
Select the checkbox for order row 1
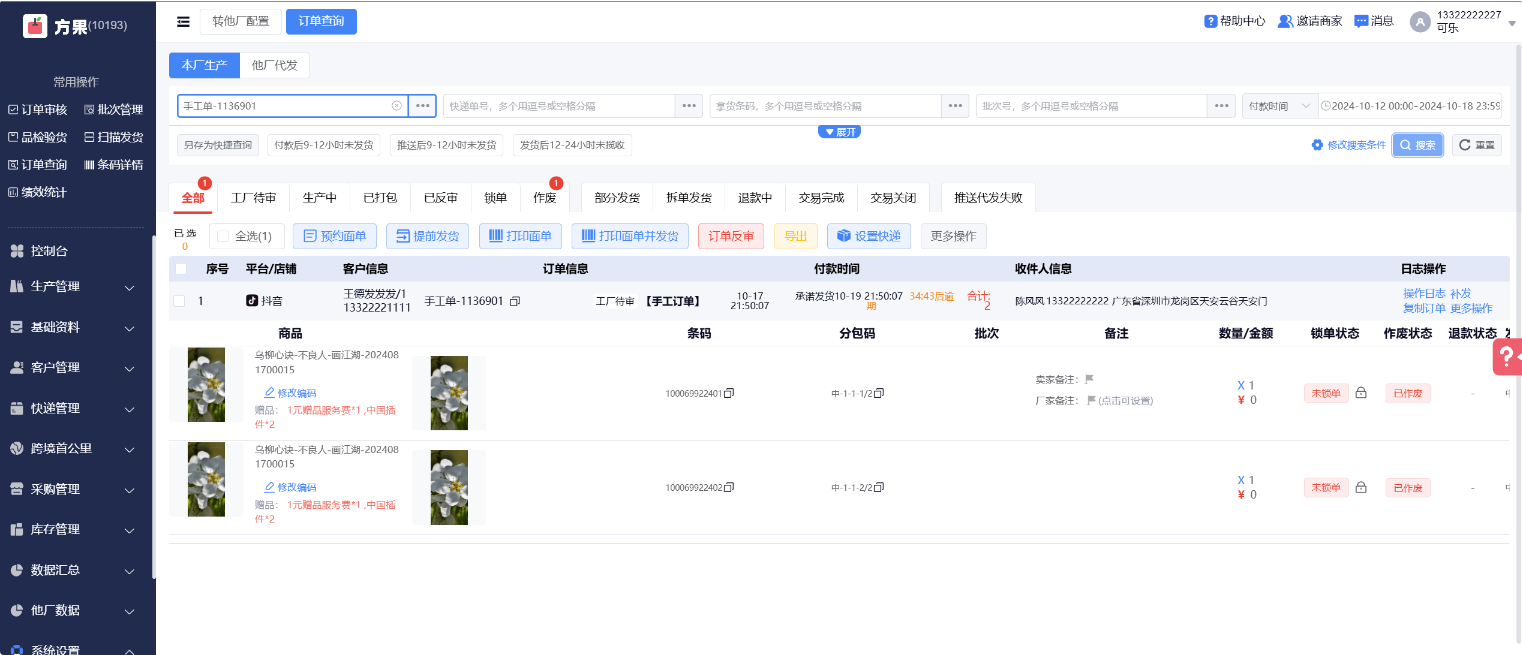pos(179,301)
